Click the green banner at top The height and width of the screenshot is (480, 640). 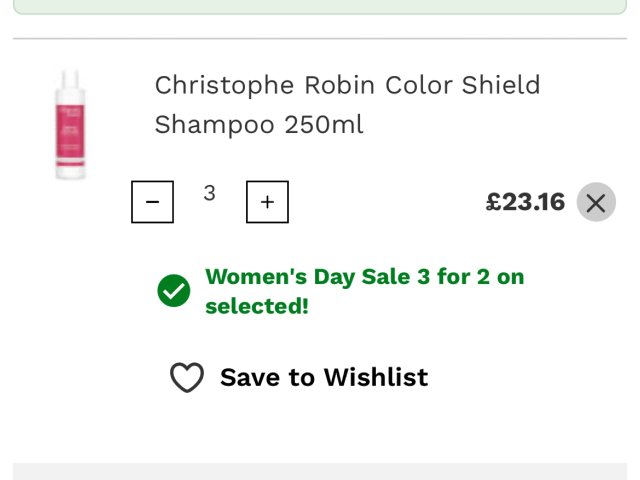320,6
